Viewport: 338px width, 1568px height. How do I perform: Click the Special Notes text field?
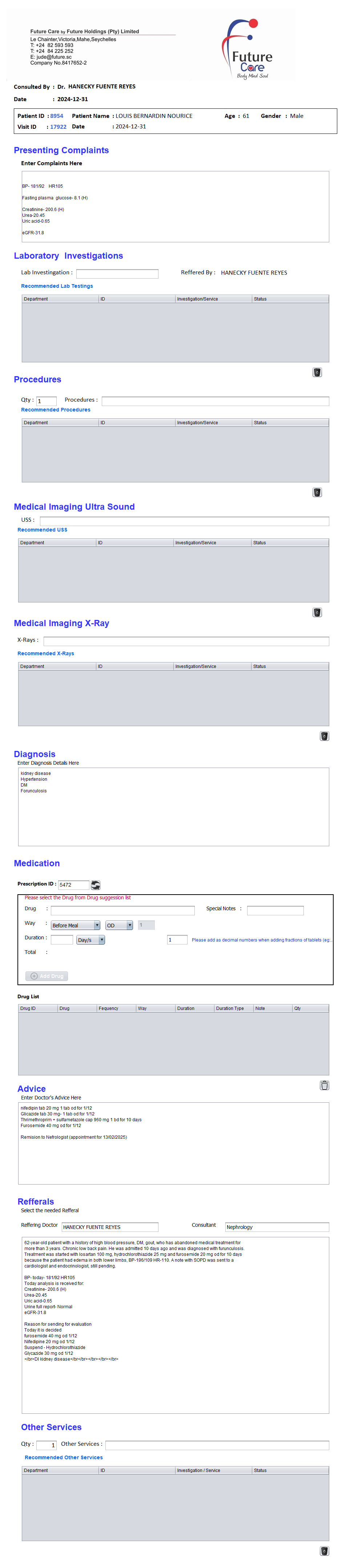click(275, 910)
